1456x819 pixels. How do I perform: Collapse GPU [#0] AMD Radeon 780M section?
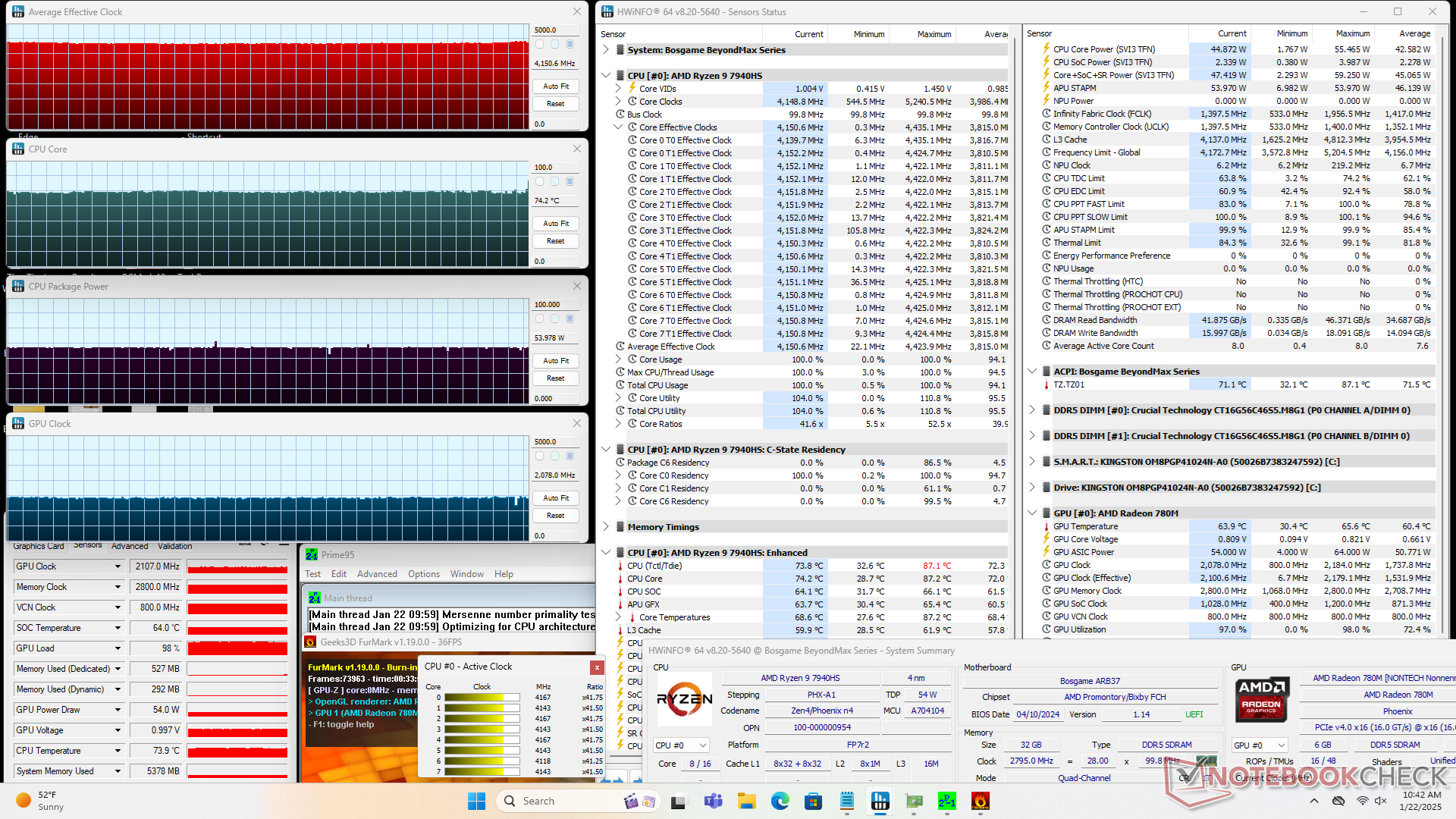(1031, 513)
